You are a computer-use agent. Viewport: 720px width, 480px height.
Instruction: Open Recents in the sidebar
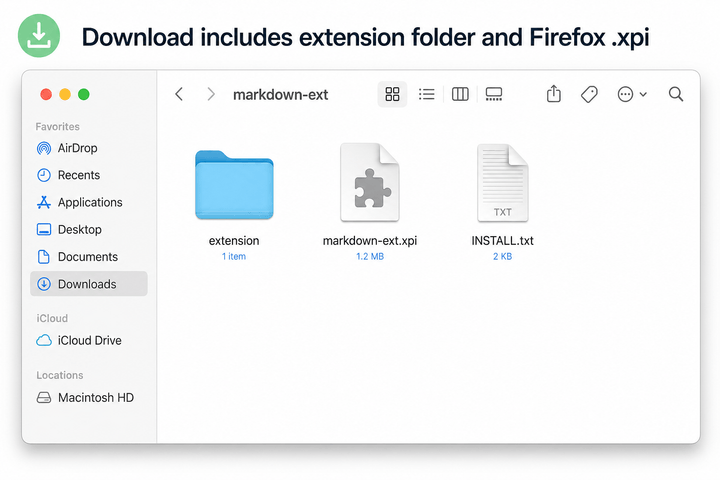(89, 175)
